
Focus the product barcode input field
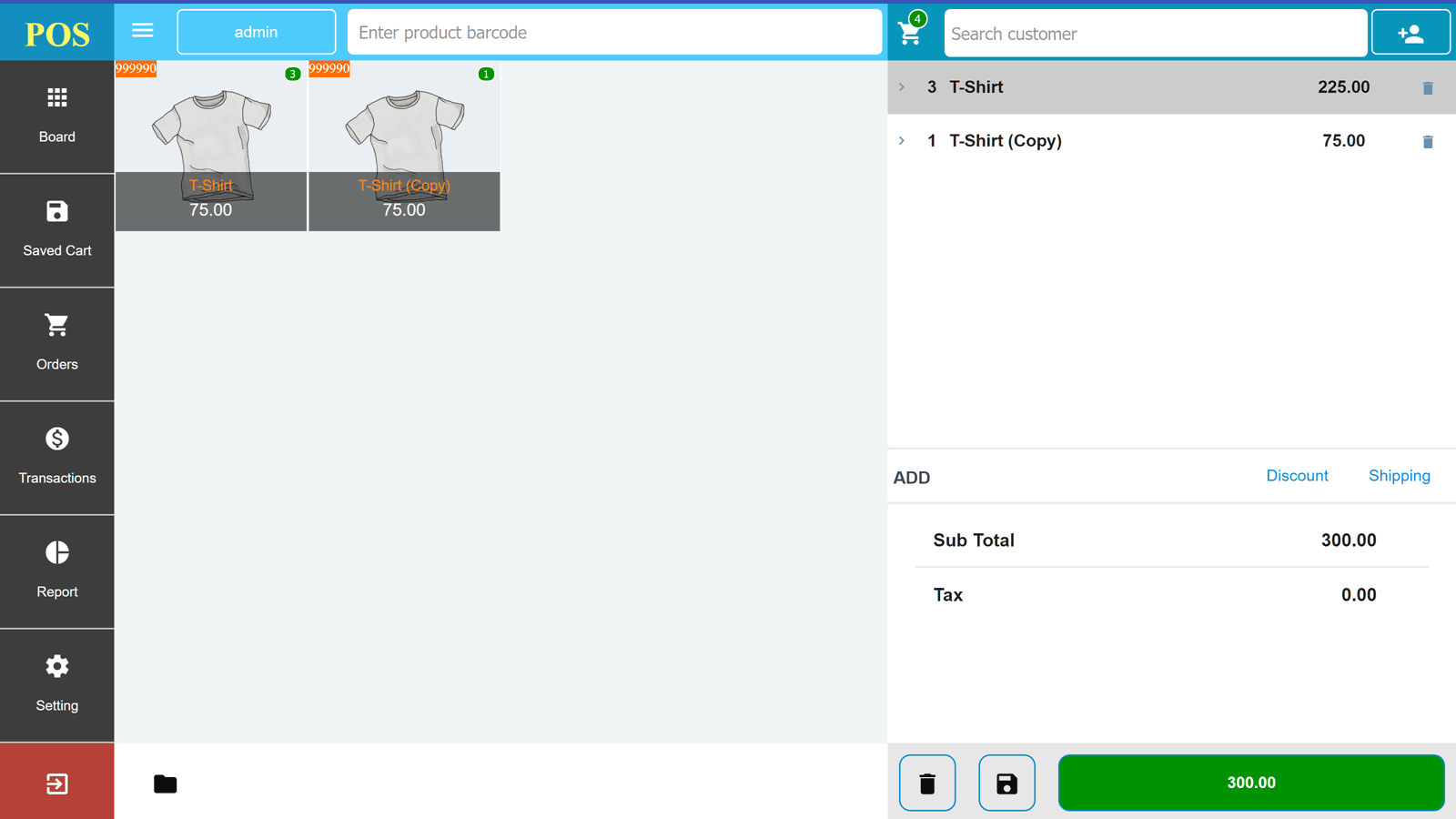coord(614,32)
